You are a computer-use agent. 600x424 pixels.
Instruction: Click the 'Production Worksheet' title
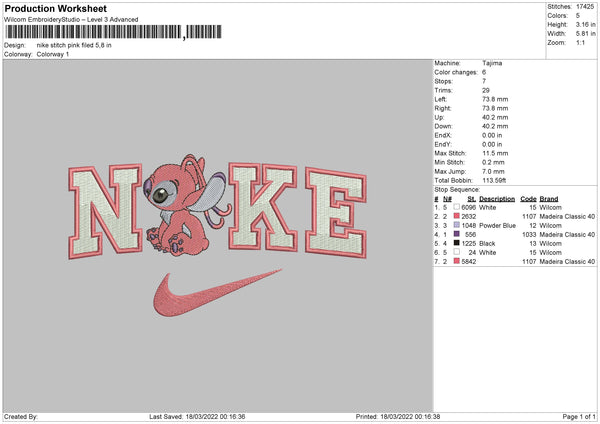[x=55, y=8]
